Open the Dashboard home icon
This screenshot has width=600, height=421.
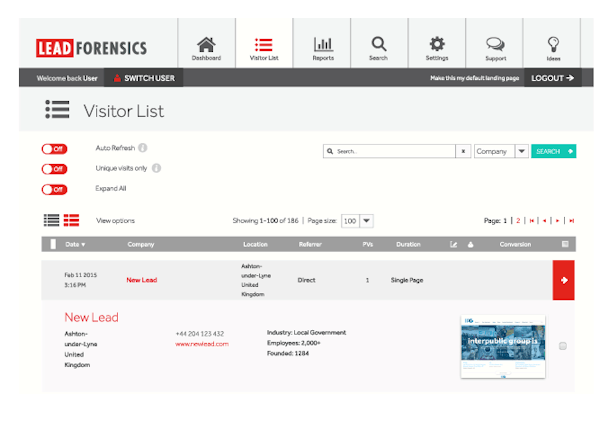pyautogui.click(x=206, y=45)
